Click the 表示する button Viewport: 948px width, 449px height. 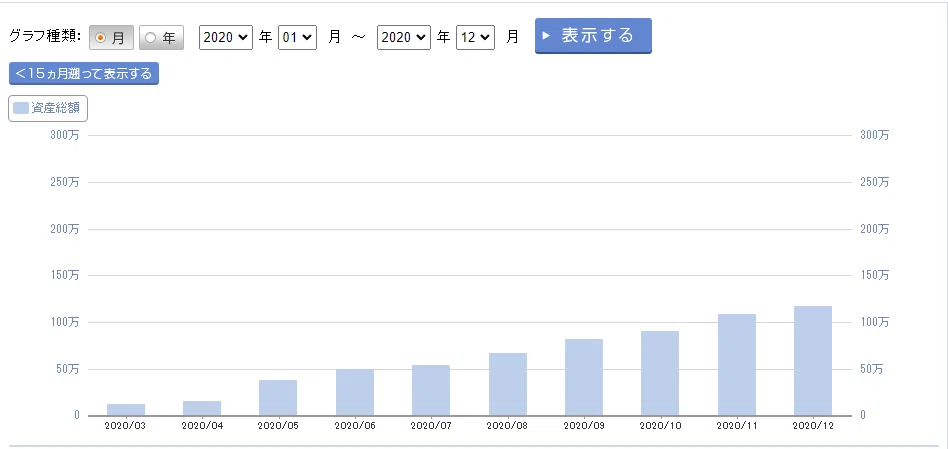[x=593, y=36]
